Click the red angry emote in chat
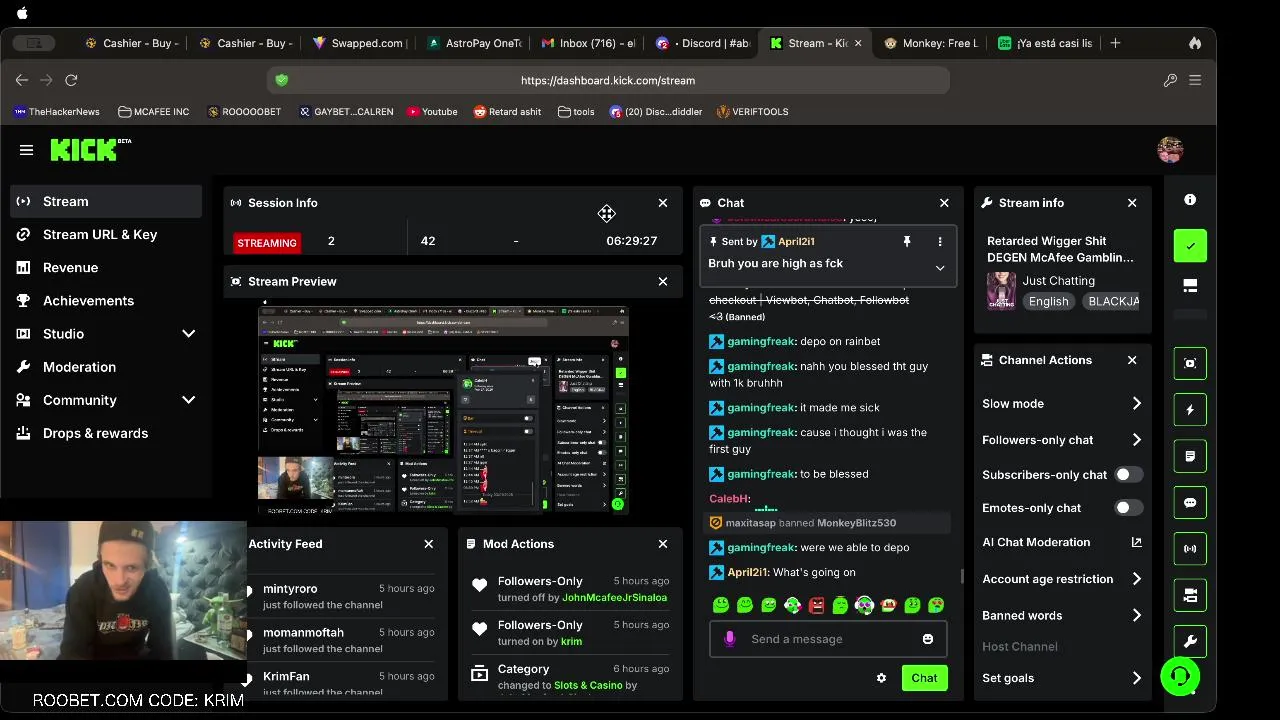Screen dimensions: 1280x720 coord(817,605)
